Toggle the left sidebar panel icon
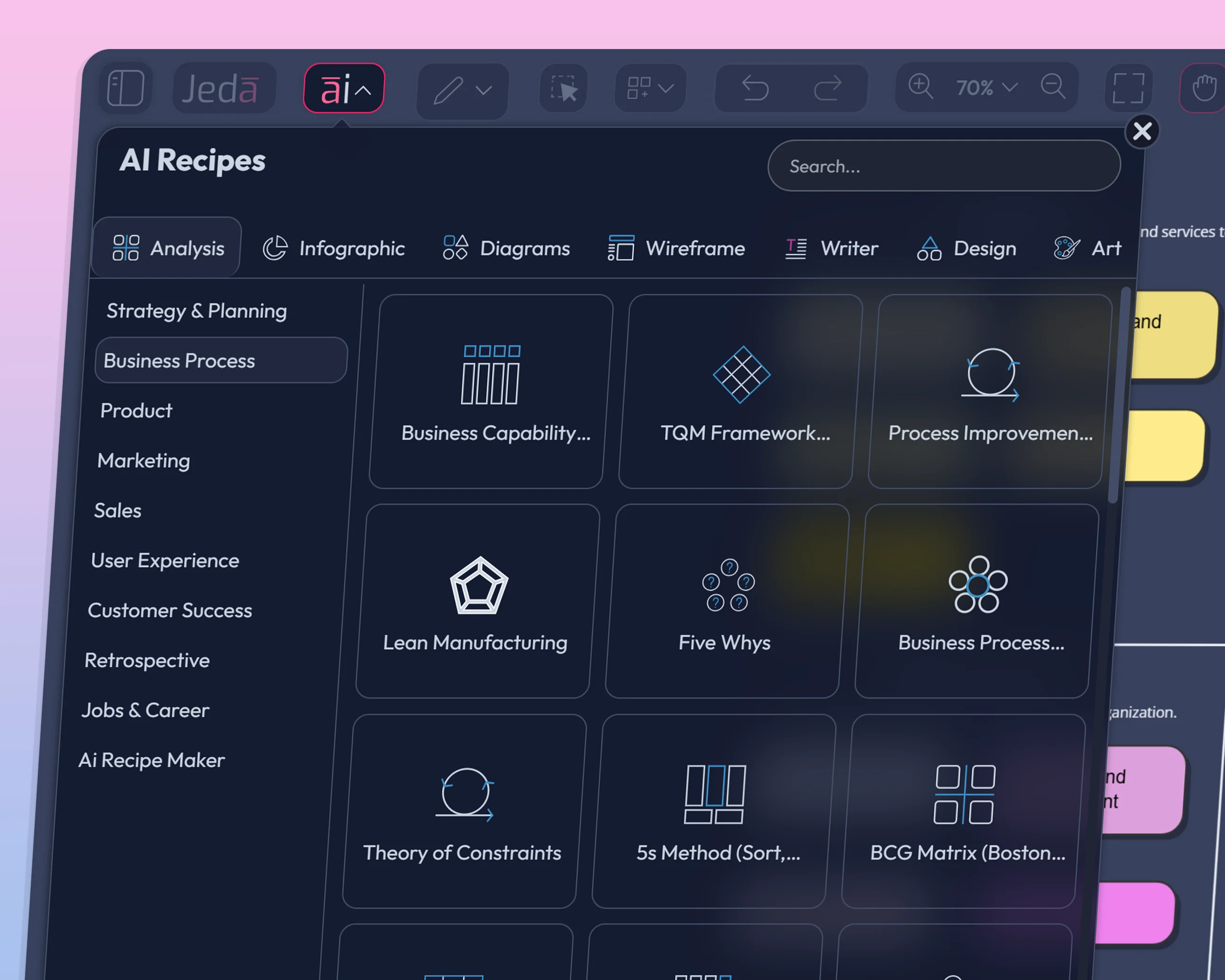The height and width of the screenshot is (980, 1225). tap(126, 88)
